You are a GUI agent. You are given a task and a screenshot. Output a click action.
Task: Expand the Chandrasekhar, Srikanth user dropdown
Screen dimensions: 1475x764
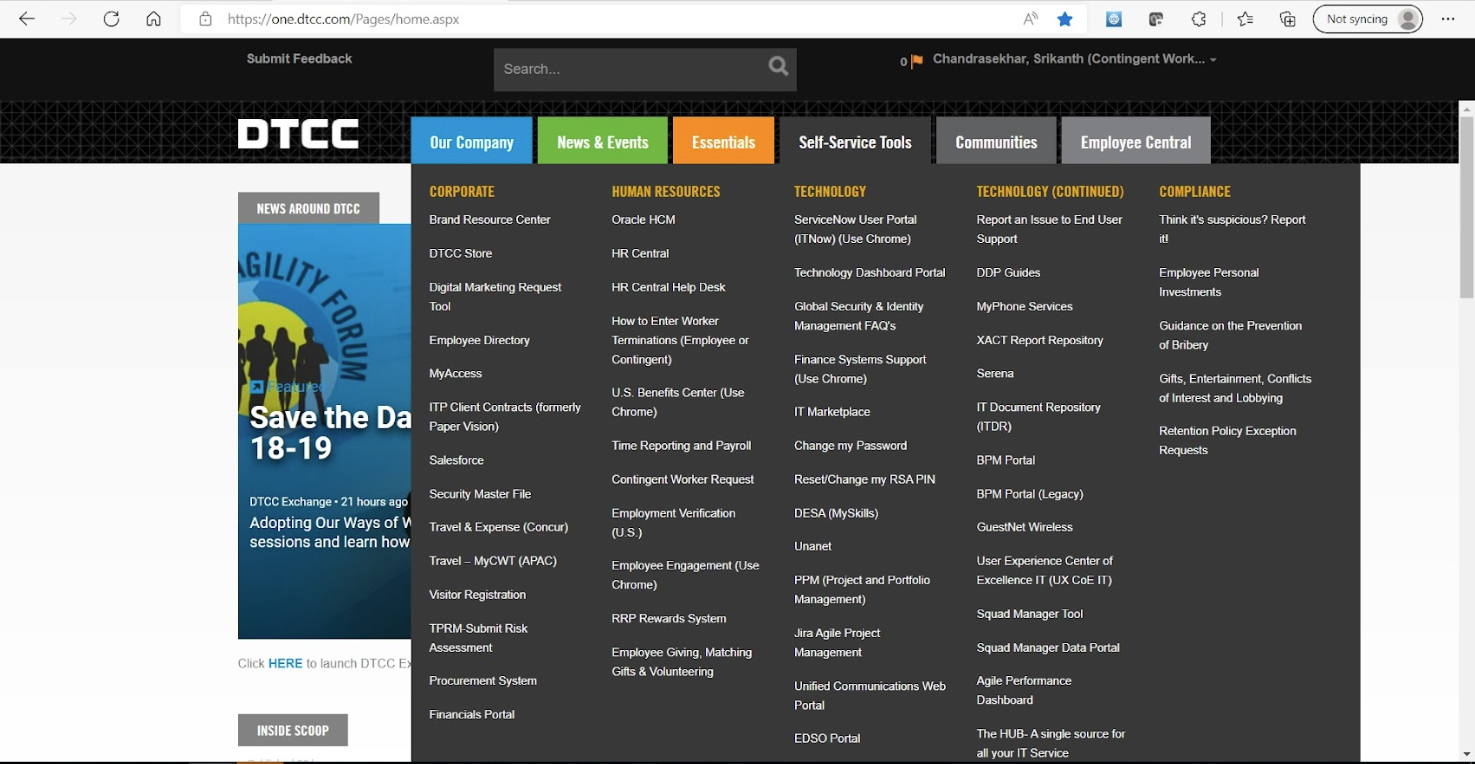(1075, 59)
